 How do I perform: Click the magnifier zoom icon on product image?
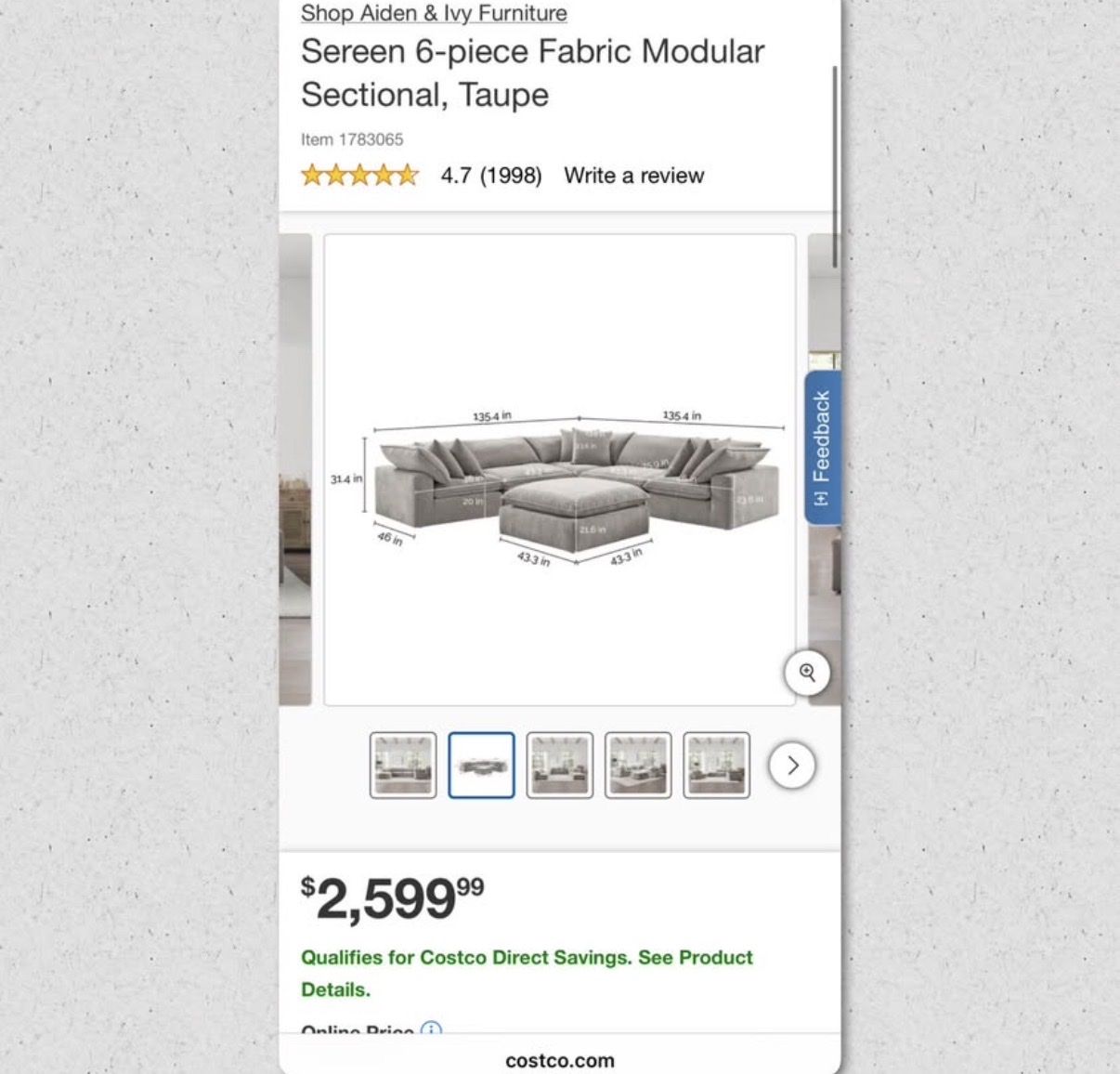point(806,673)
